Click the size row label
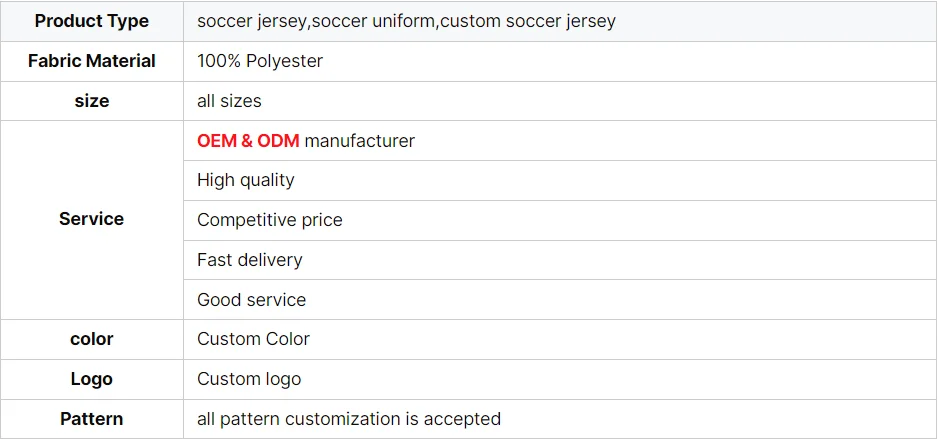This screenshot has height=439, width=938. coord(91,101)
